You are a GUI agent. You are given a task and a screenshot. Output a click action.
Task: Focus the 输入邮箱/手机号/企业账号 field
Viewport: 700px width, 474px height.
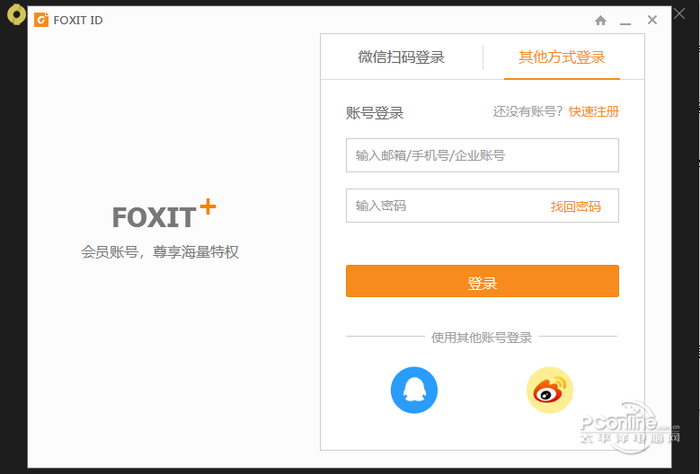(482, 155)
